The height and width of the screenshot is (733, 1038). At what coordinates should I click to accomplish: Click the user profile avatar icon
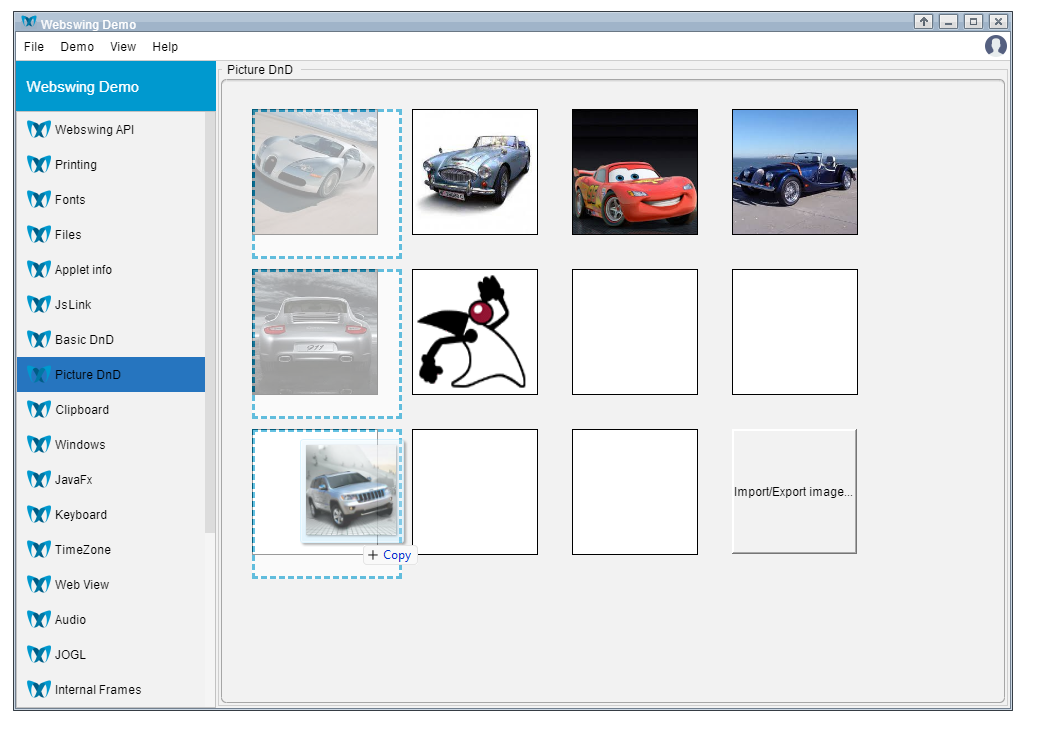point(996,46)
